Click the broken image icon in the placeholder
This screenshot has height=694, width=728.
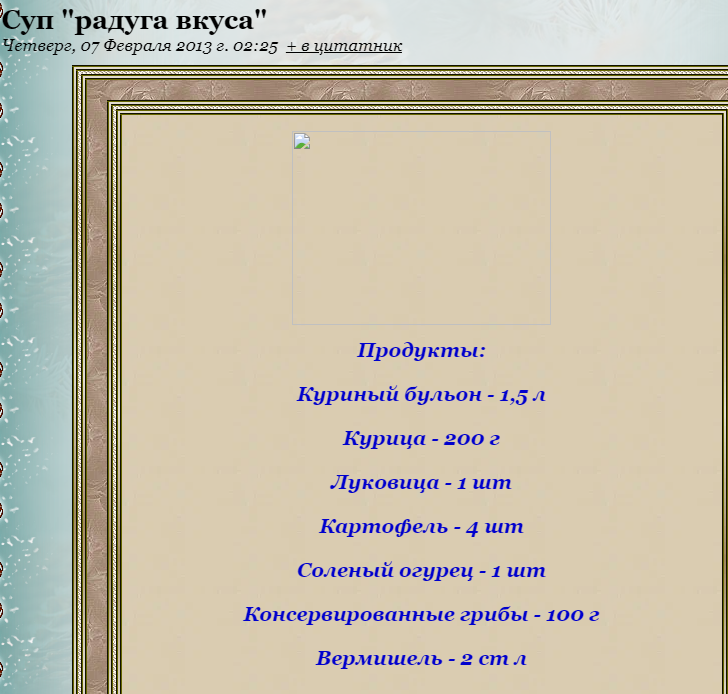(302, 141)
